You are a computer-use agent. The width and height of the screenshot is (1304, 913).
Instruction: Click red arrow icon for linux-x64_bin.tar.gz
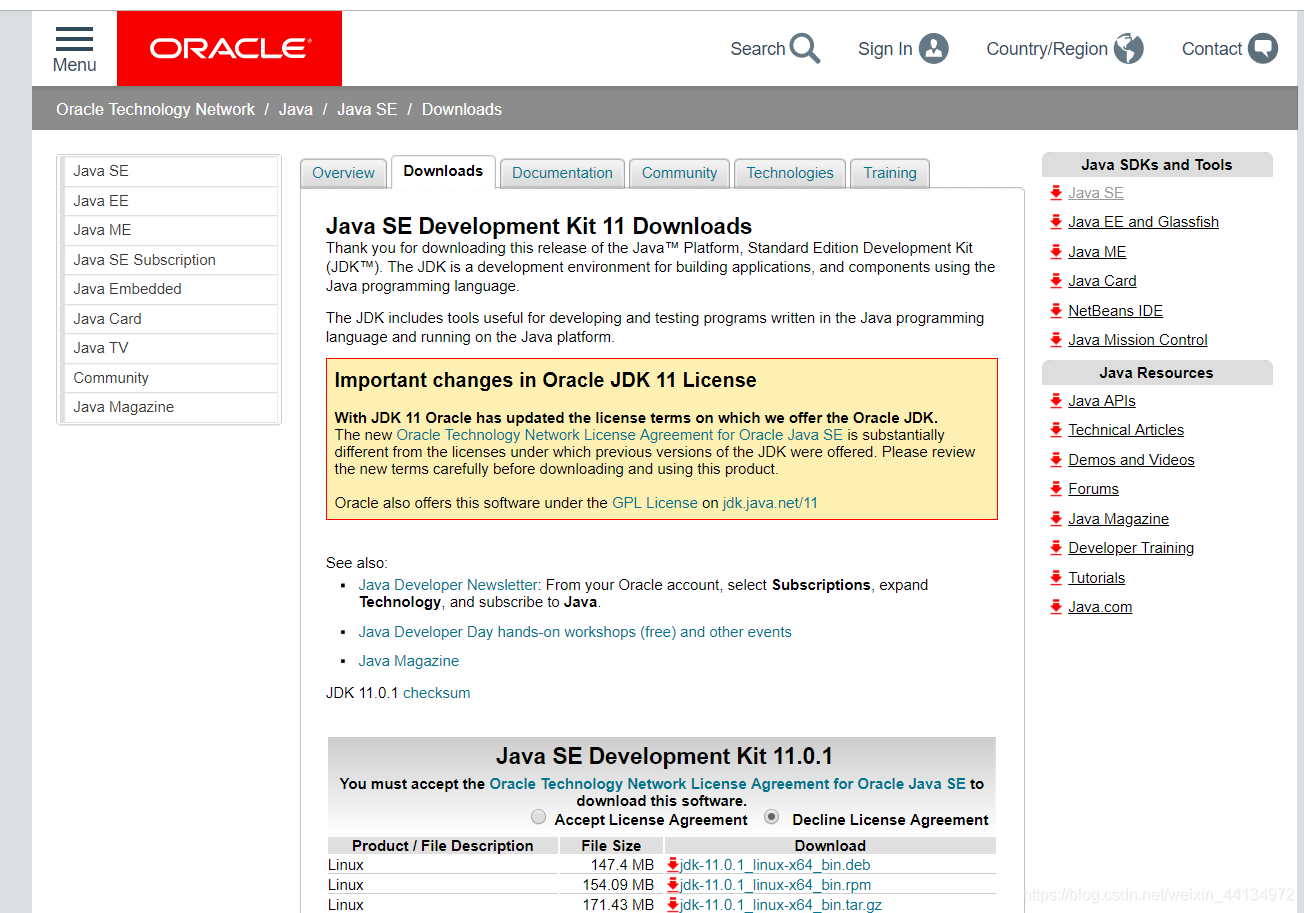pyautogui.click(x=673, y=904)
